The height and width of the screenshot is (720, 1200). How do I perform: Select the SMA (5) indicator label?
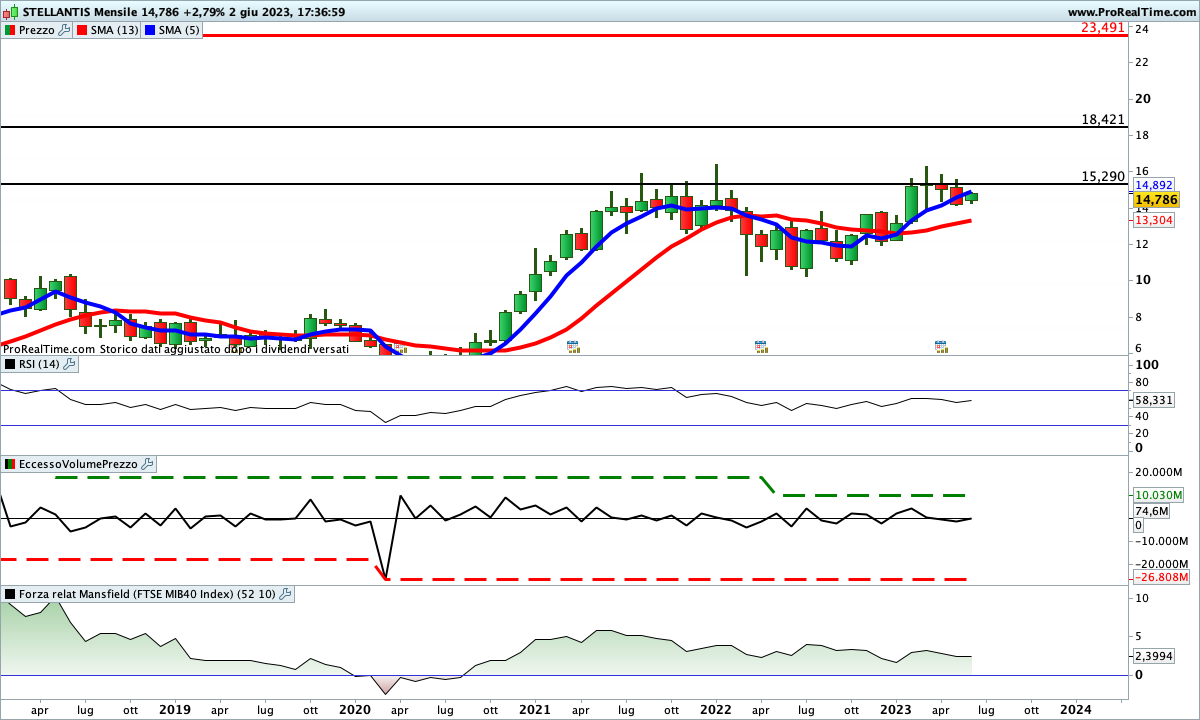(x=179, y=30)
